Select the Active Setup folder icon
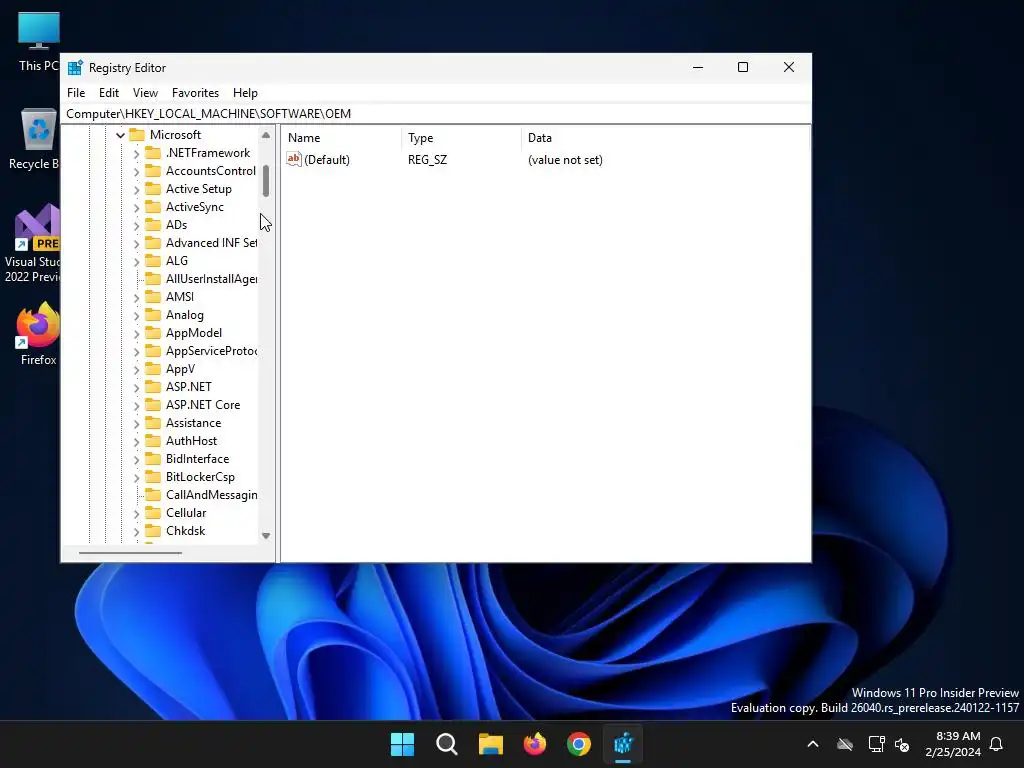 (x=153, y=189)
